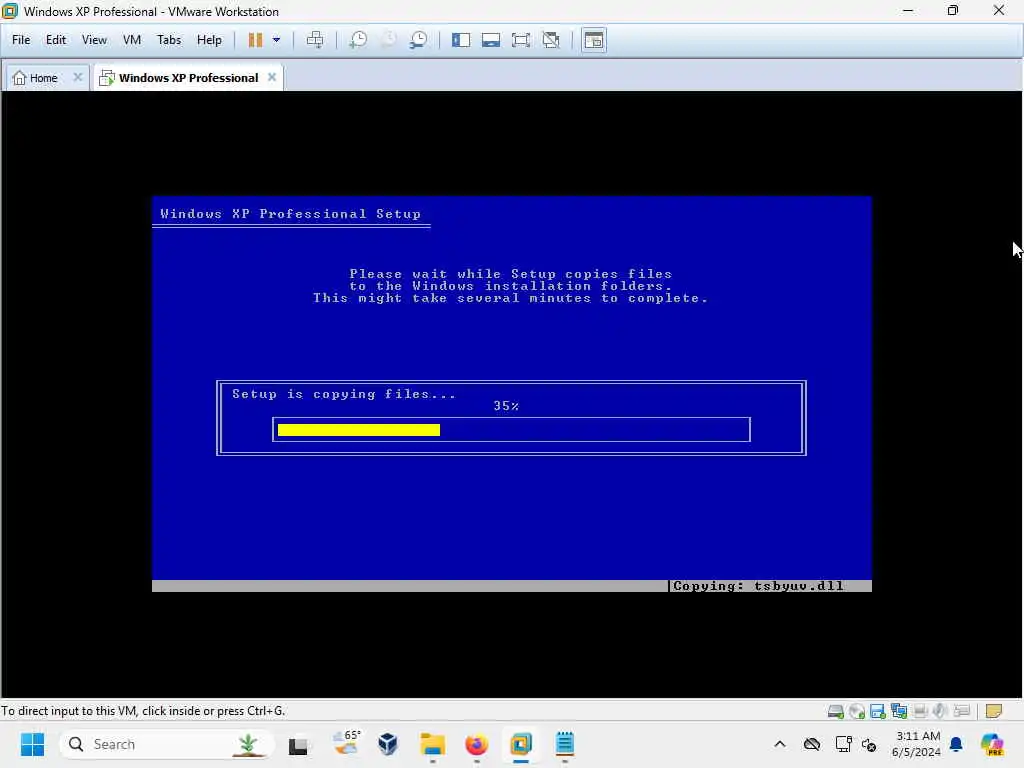Open the VM menu
The image size is (1024, 768).
[x=132, y=40]
